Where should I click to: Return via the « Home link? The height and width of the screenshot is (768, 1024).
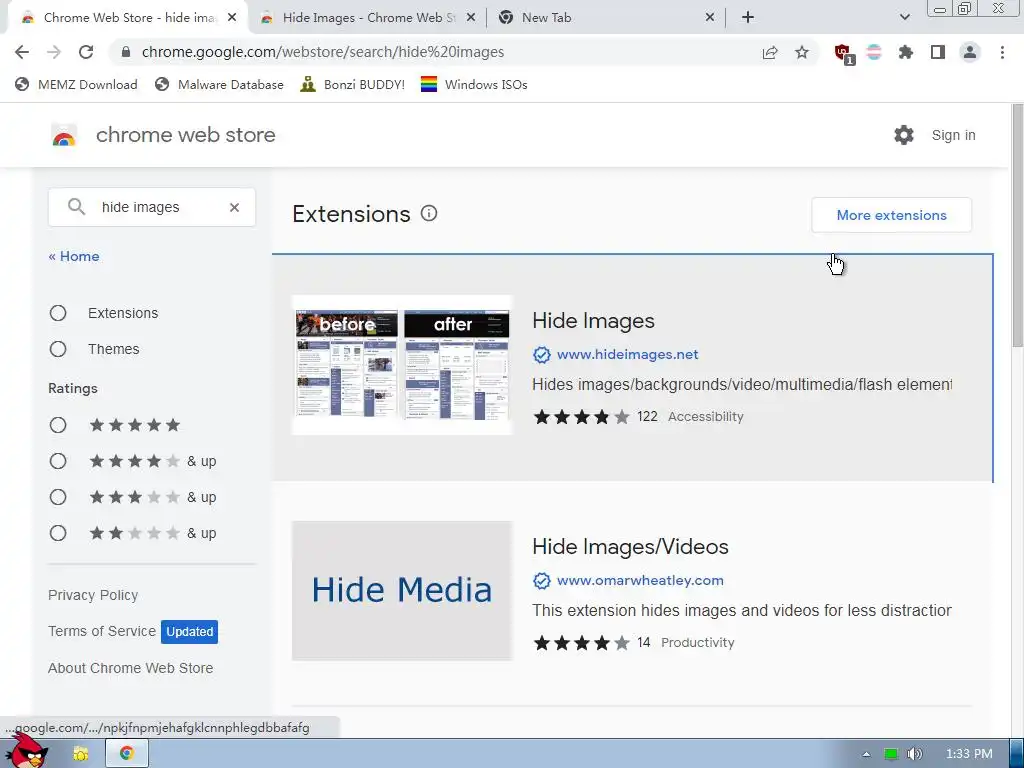click(74, 257)
